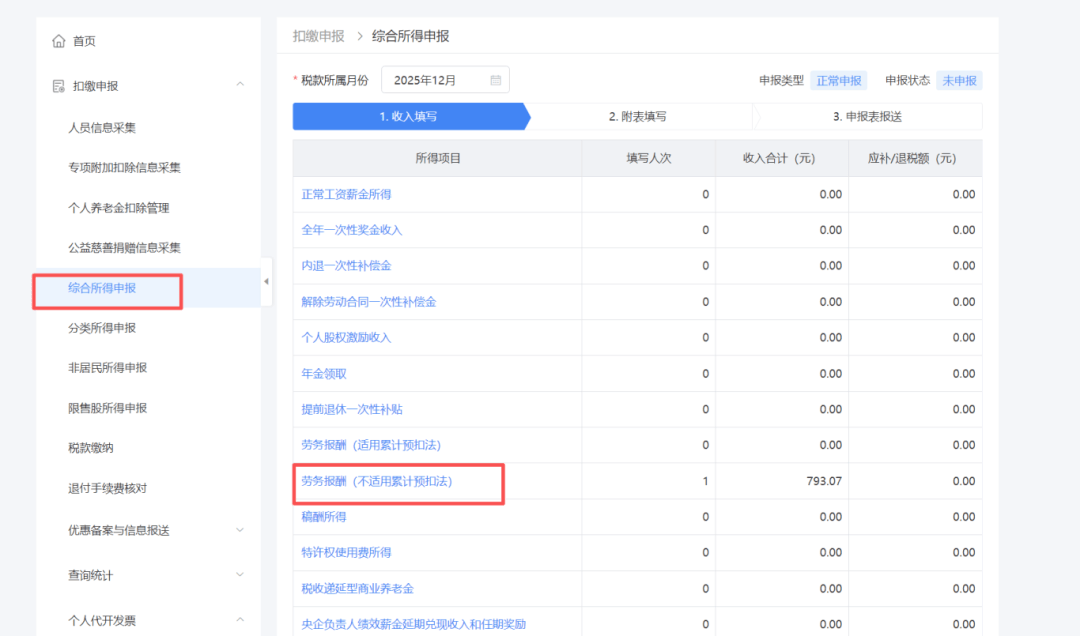Click the 全年一次性奖金收入 link
The image size is (1080, 636).
click(x=351, y=230)
